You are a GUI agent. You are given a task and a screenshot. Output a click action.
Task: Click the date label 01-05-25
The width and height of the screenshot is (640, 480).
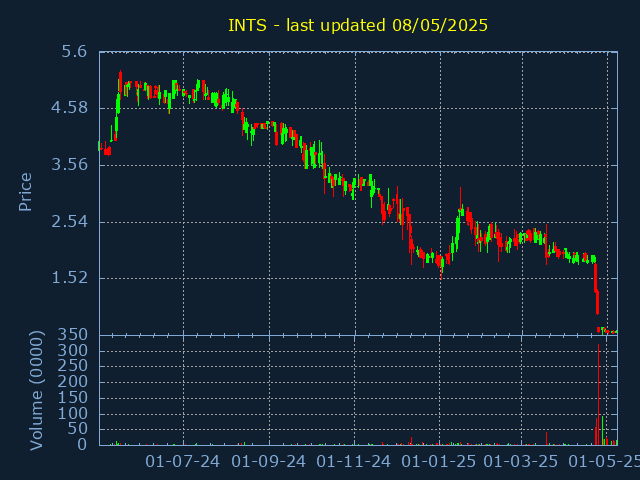tap(604, 462)
